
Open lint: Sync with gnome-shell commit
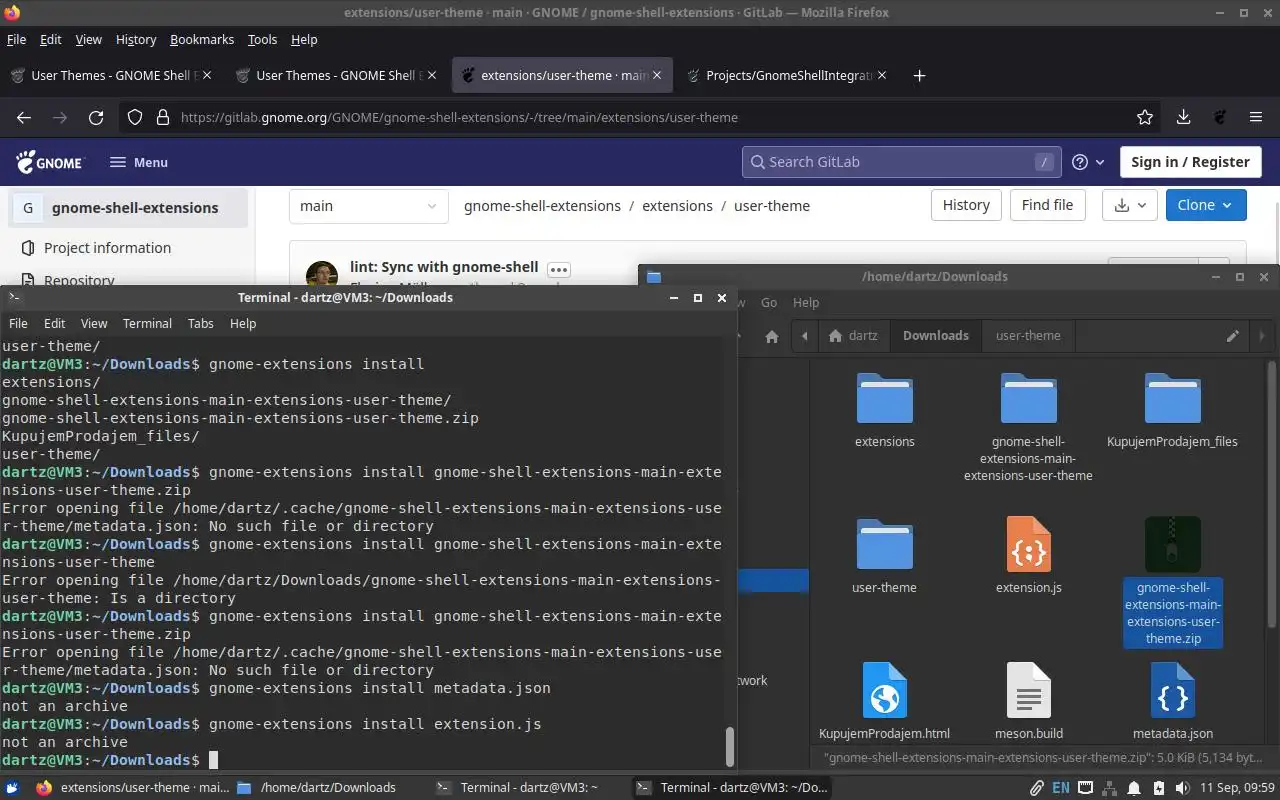point(444,267)
